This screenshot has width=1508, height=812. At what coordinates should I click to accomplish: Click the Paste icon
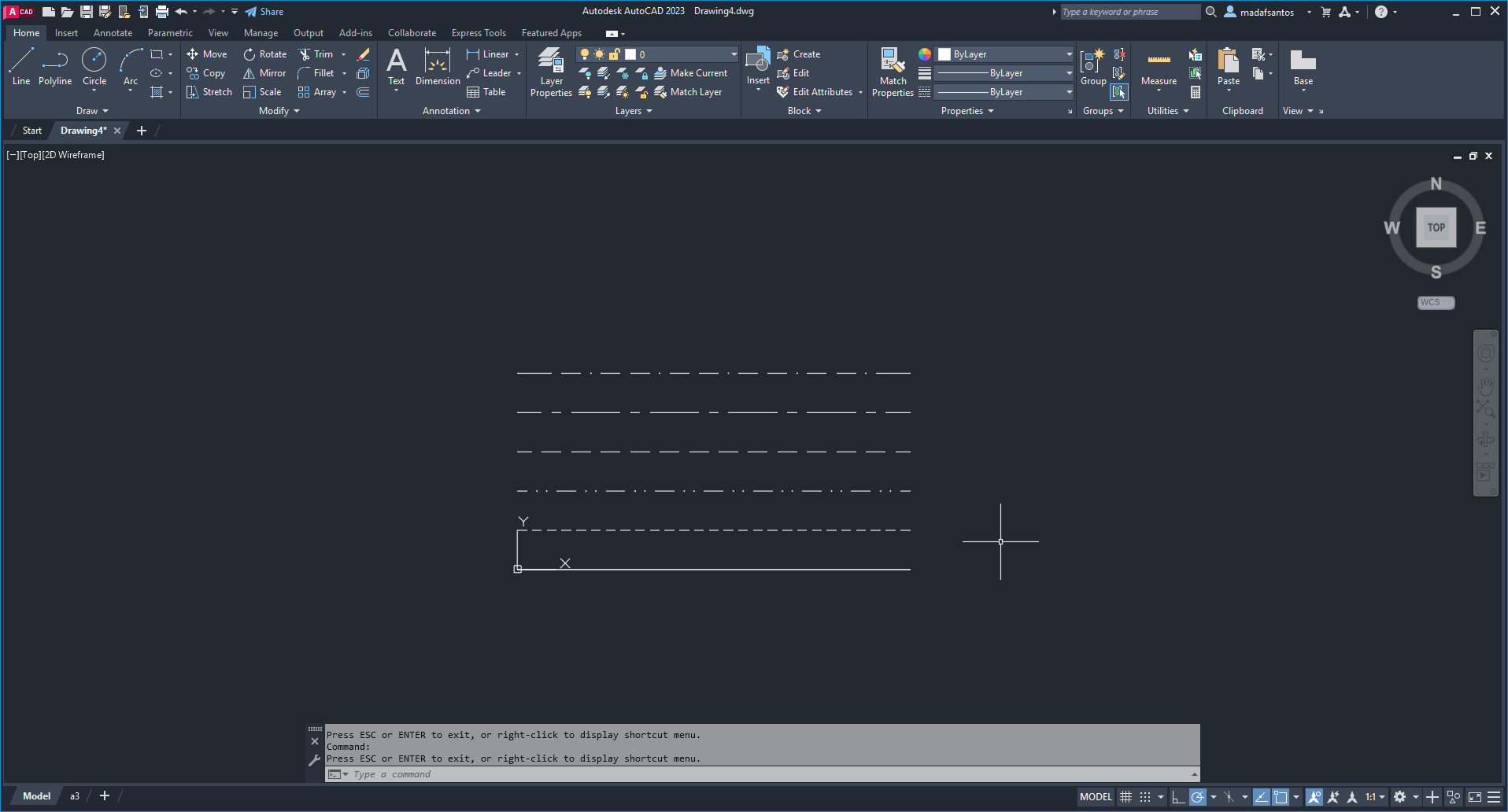[x=1229, y=66]
